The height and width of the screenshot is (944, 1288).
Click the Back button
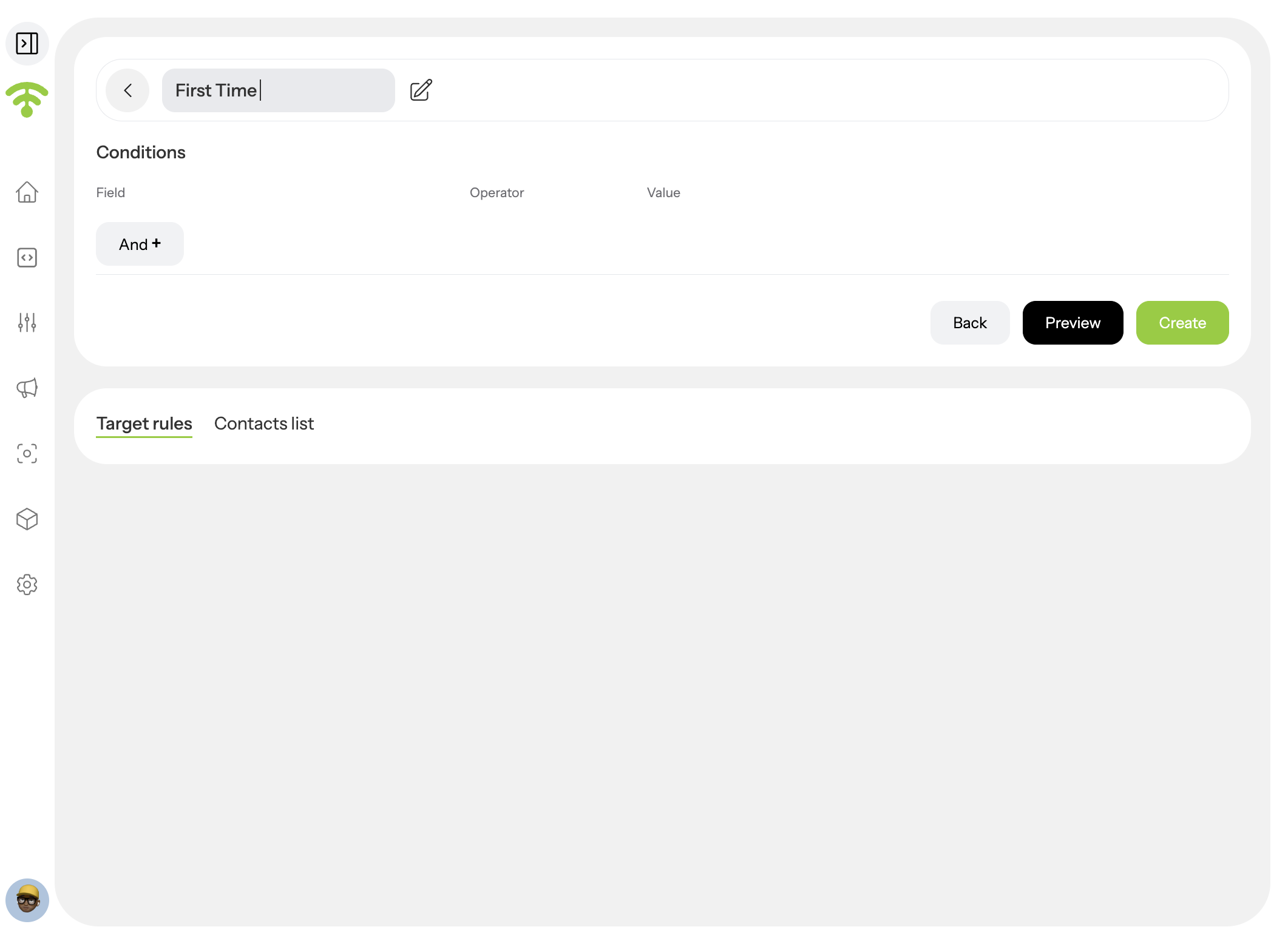970,323
